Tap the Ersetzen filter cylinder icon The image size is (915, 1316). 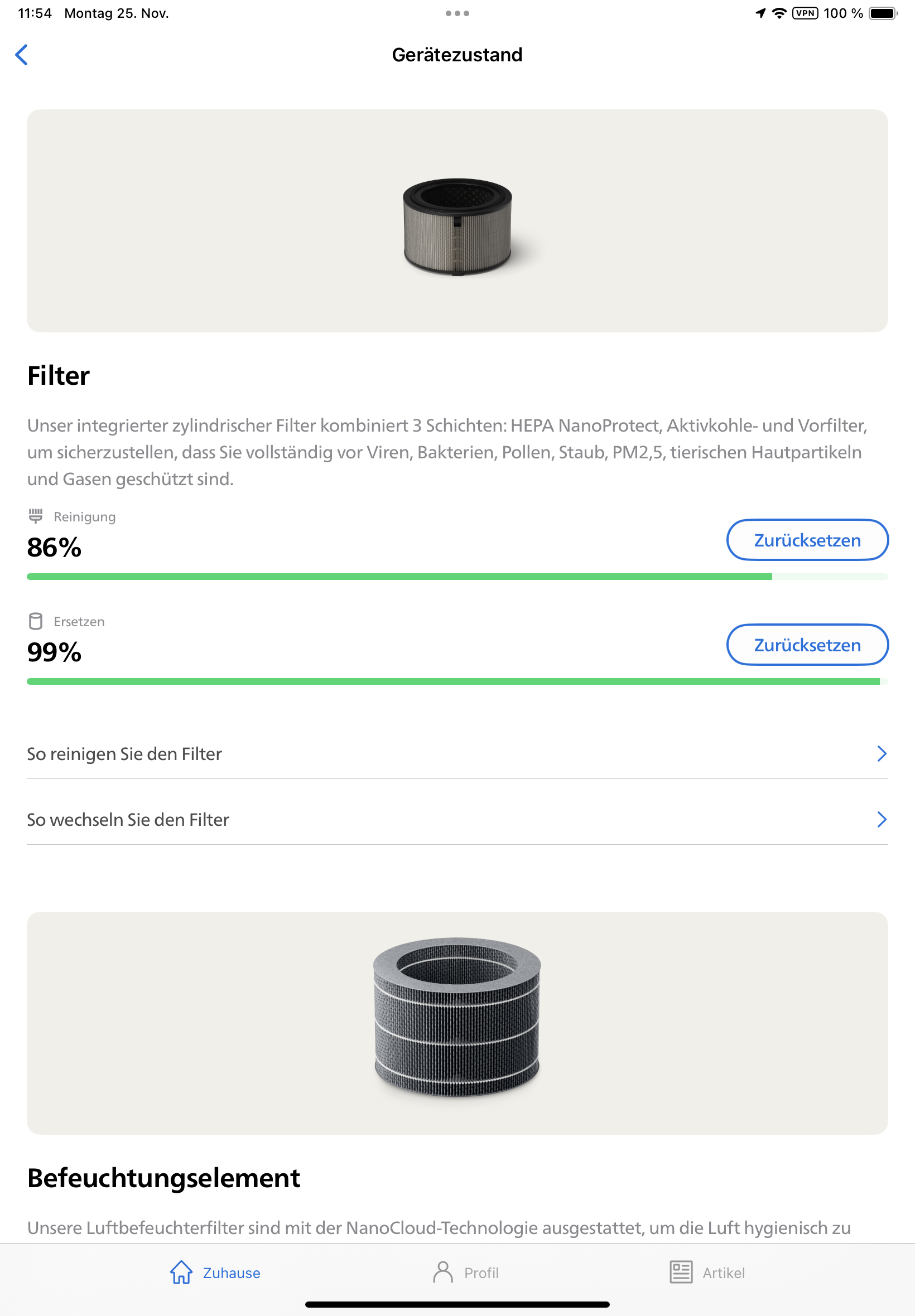point(36,621)
